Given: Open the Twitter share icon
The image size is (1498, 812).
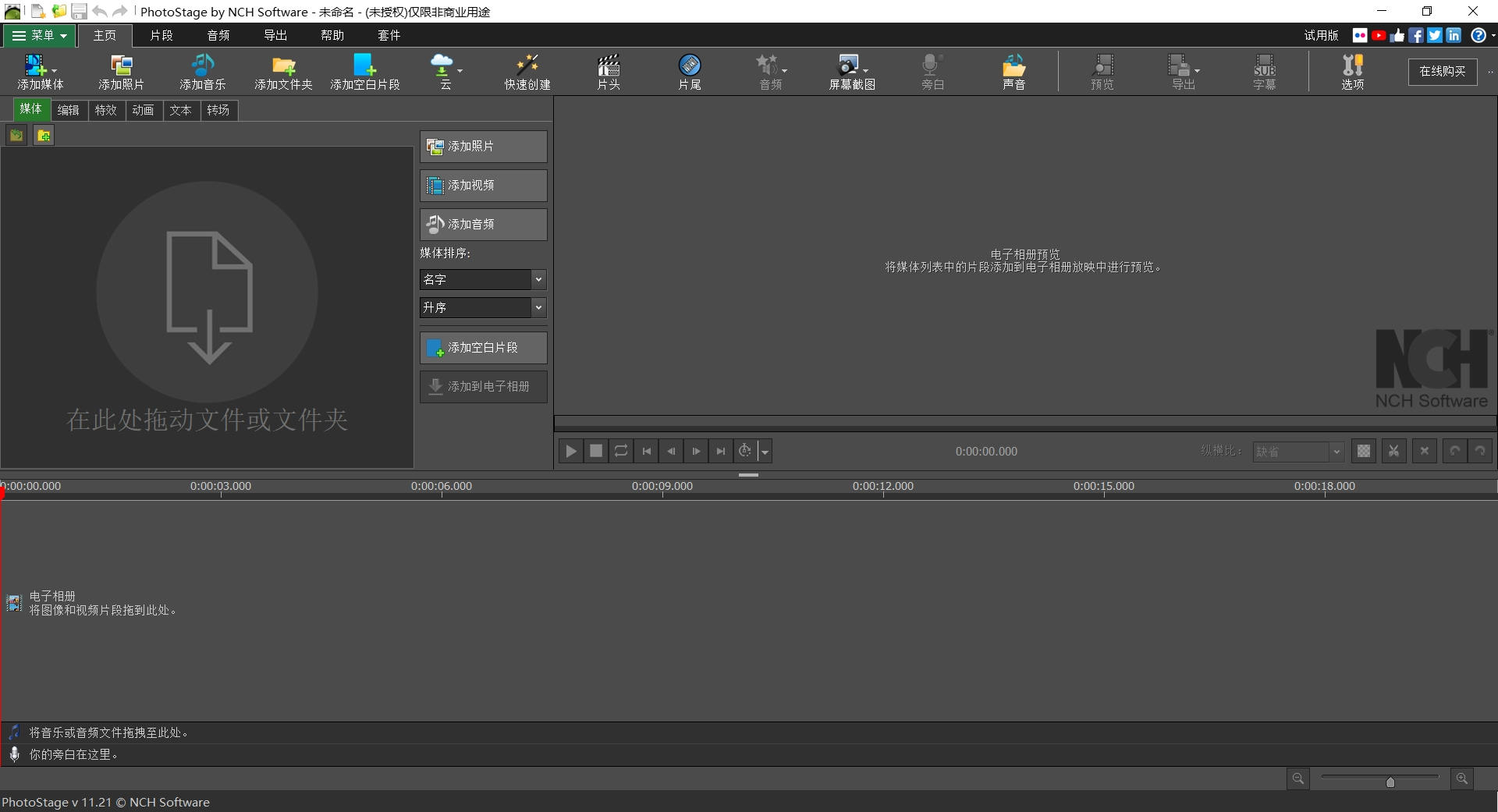Looking at the screenshot, I should point(1435,35).
